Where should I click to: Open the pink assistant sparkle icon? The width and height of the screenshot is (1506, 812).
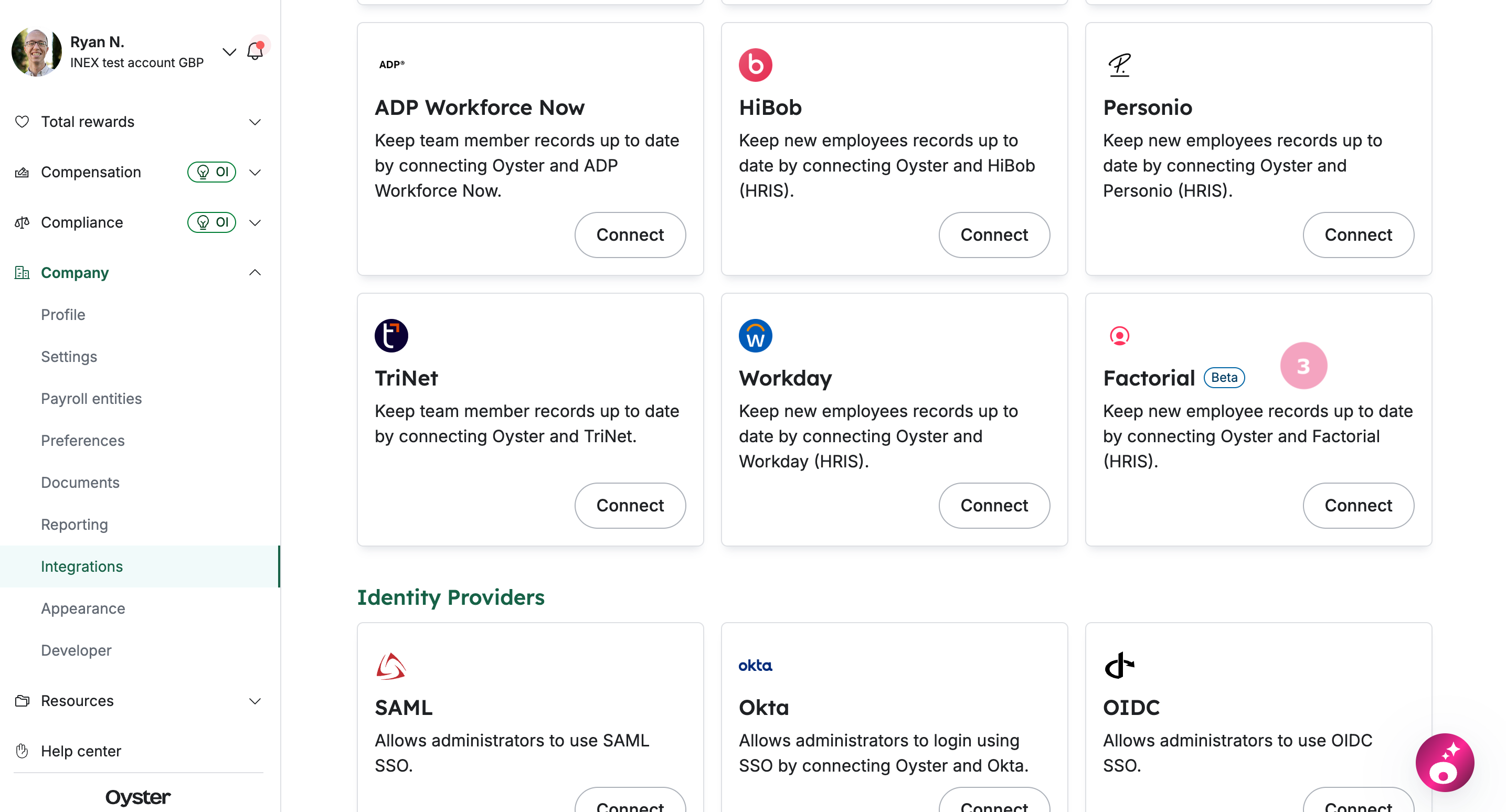click(x=1444, y=762)
